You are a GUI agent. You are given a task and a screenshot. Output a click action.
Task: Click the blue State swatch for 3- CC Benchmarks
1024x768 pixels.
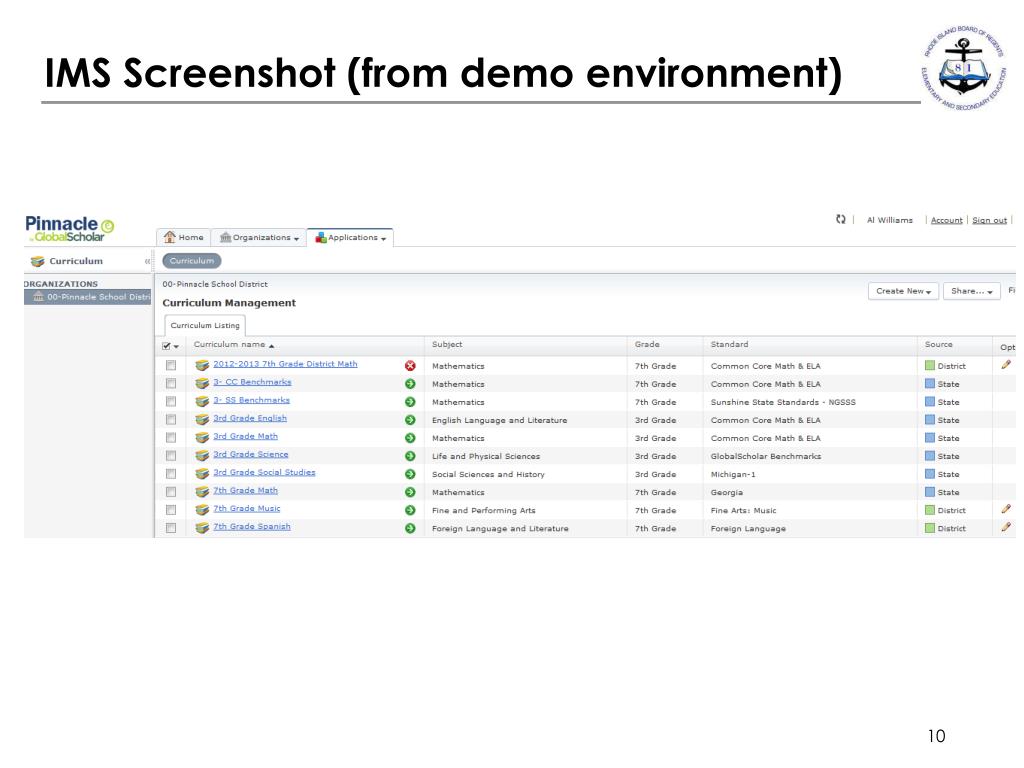pyautogui.click(x=930, y=384)
